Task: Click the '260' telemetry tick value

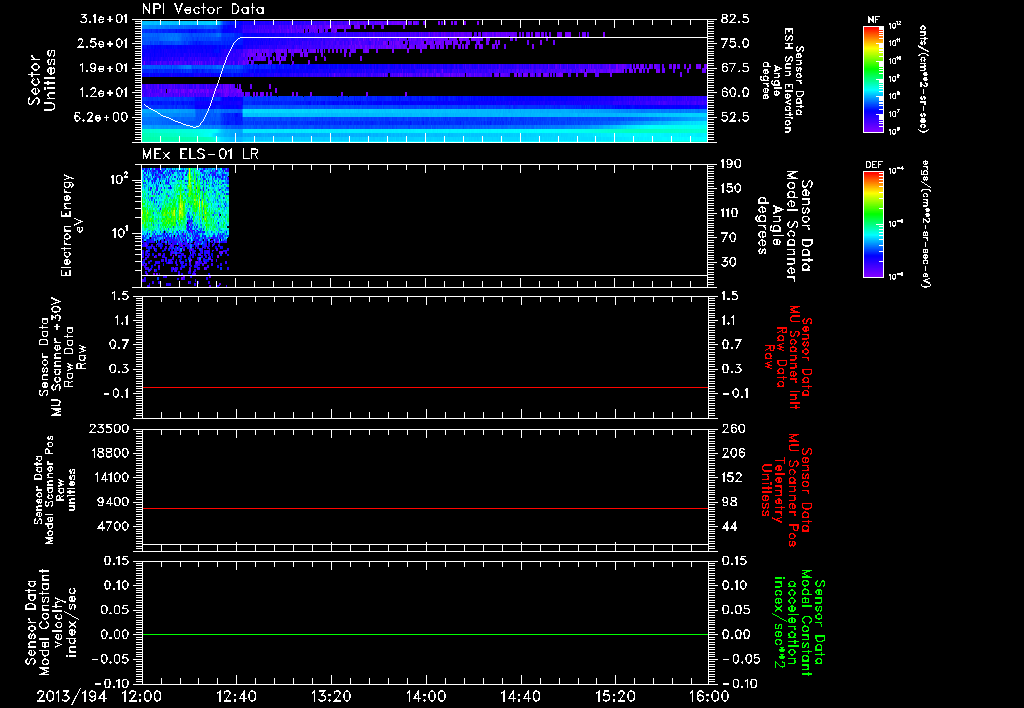Action: pos(731,428)
